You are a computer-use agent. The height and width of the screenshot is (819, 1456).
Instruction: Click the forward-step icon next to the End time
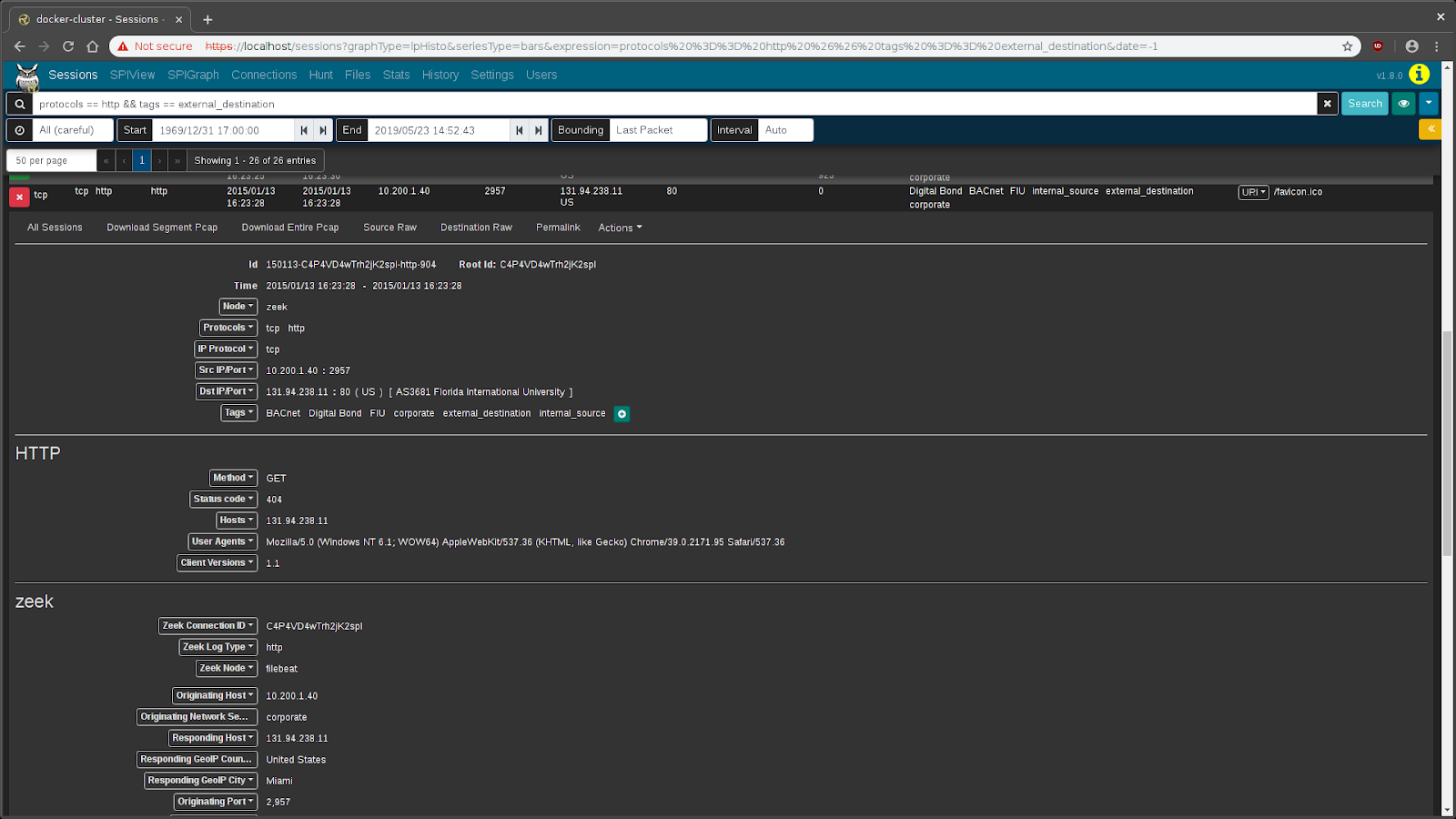pyautogui.click(x=538, y=130)
